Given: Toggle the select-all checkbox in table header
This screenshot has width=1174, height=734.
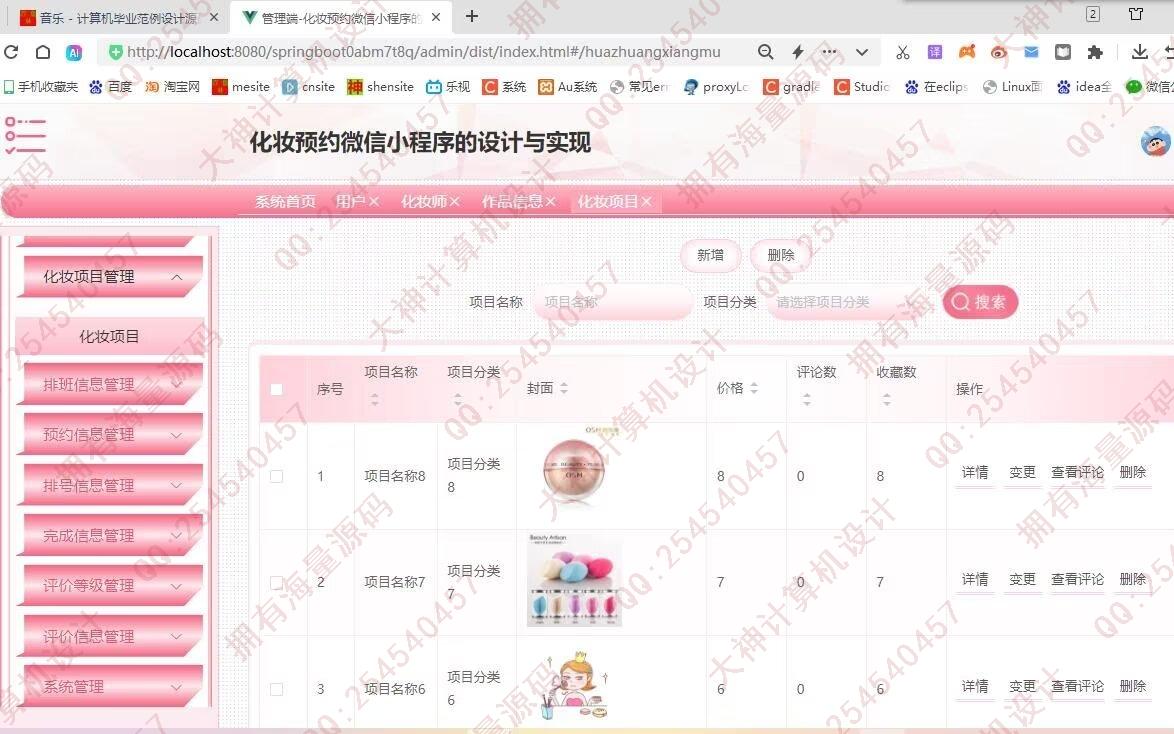Looking at the screenshot, I should [277, 389].
